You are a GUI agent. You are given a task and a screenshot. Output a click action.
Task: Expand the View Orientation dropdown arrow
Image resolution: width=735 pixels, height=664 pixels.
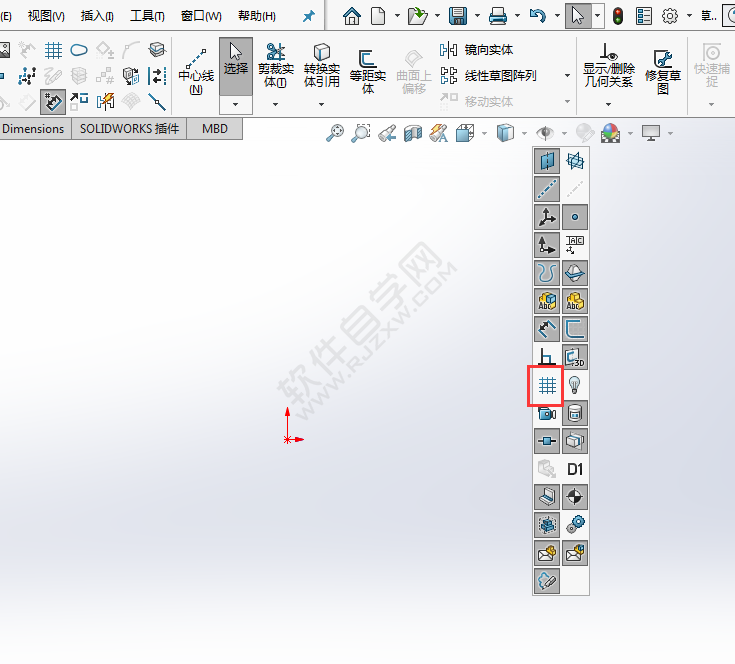point(484,134)
